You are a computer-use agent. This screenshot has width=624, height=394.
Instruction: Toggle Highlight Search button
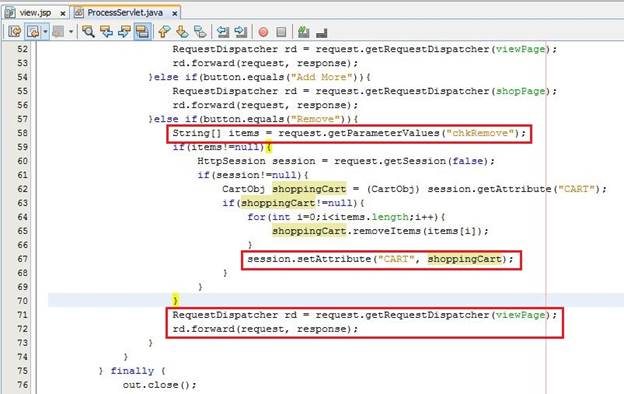142,31
